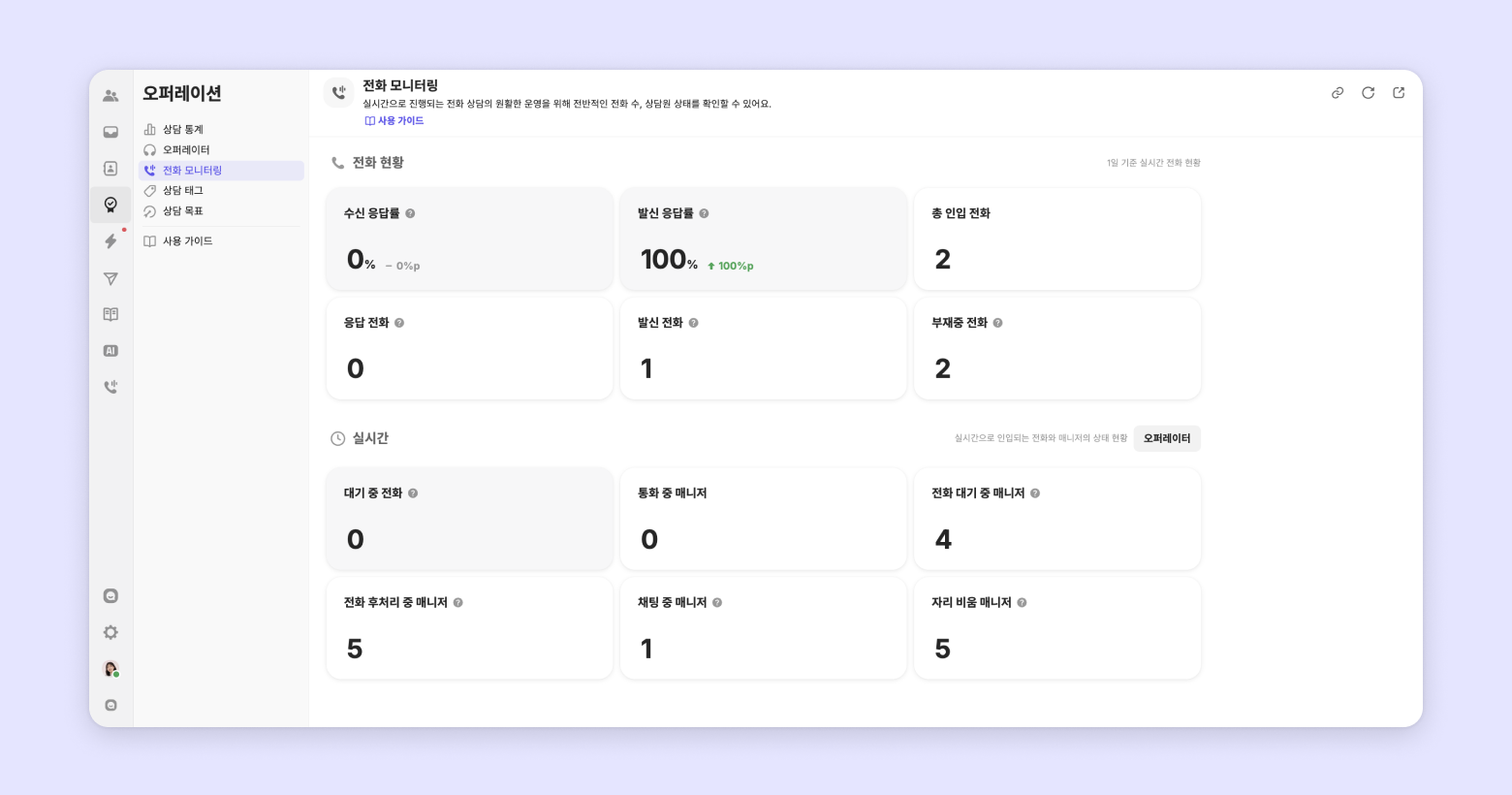The height and width of the screenshot is (795, 1512).
Task: Click the 오퍼레이터 button in 실시간 section
Action: pyautogui.click(x=1167, y=438)
